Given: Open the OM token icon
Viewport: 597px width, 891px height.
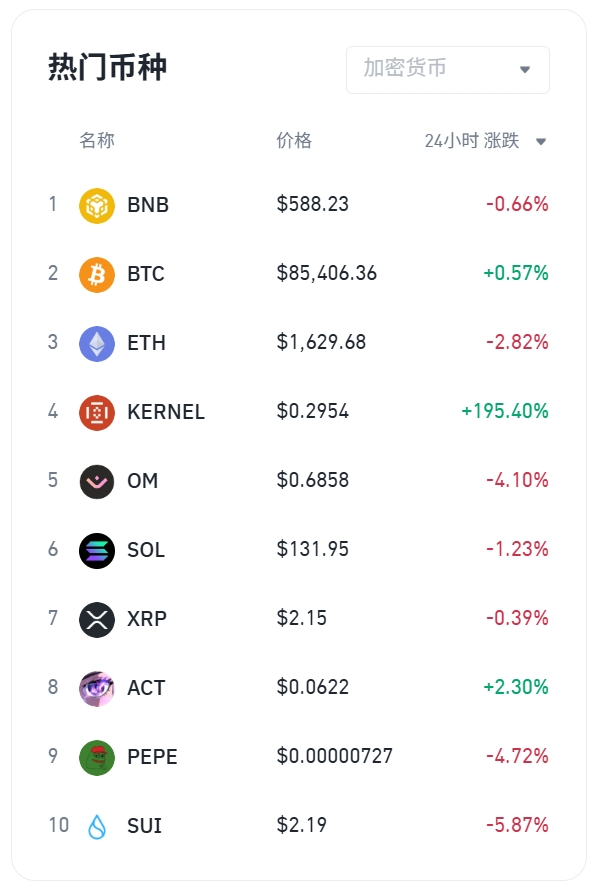Looking at the screenshot, I should (97, 481).
